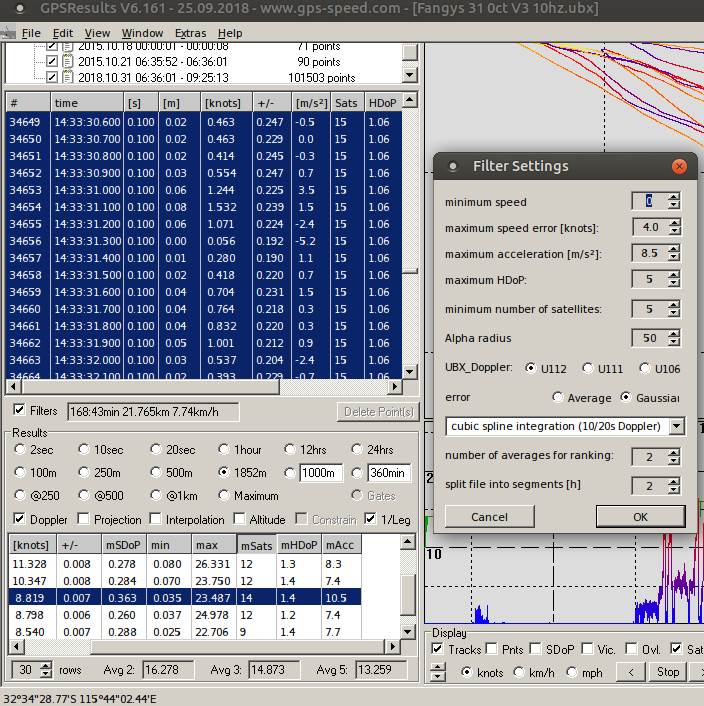Click Cancel in Filter Settings
Screen dimensions: 704x706
coord(489,517)
